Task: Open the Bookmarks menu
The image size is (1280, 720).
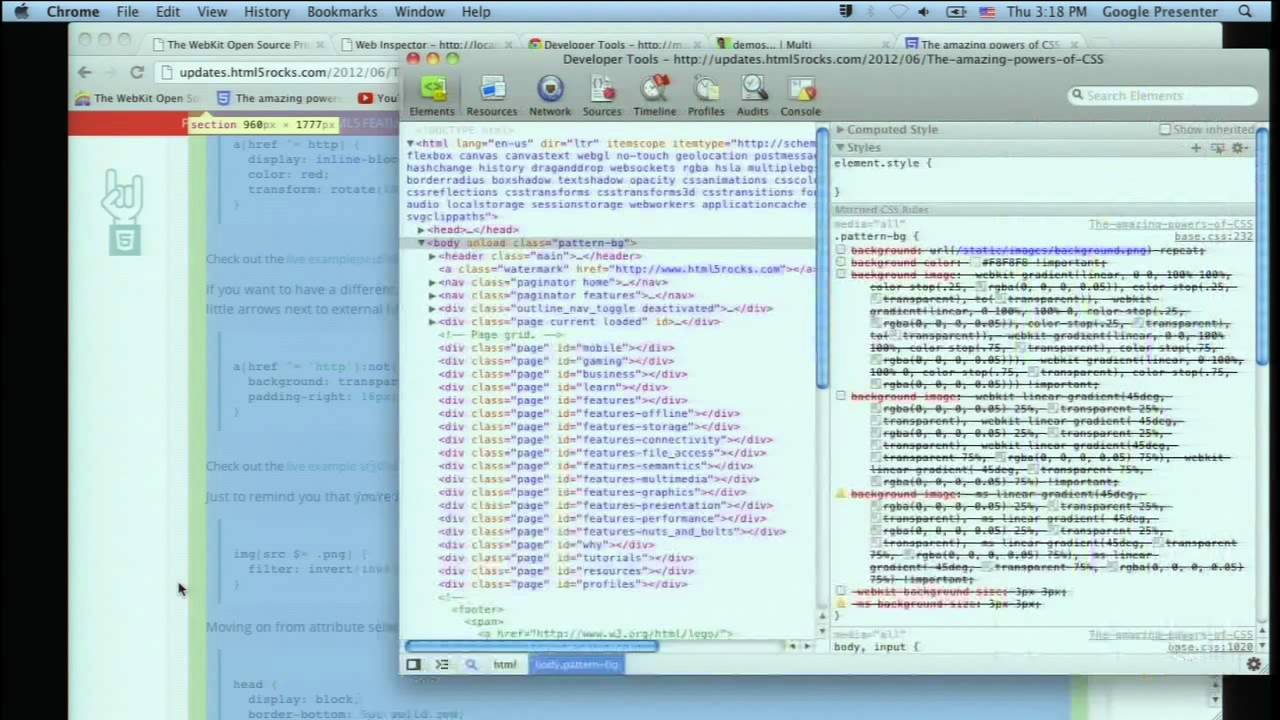Action: coord(341,11)
